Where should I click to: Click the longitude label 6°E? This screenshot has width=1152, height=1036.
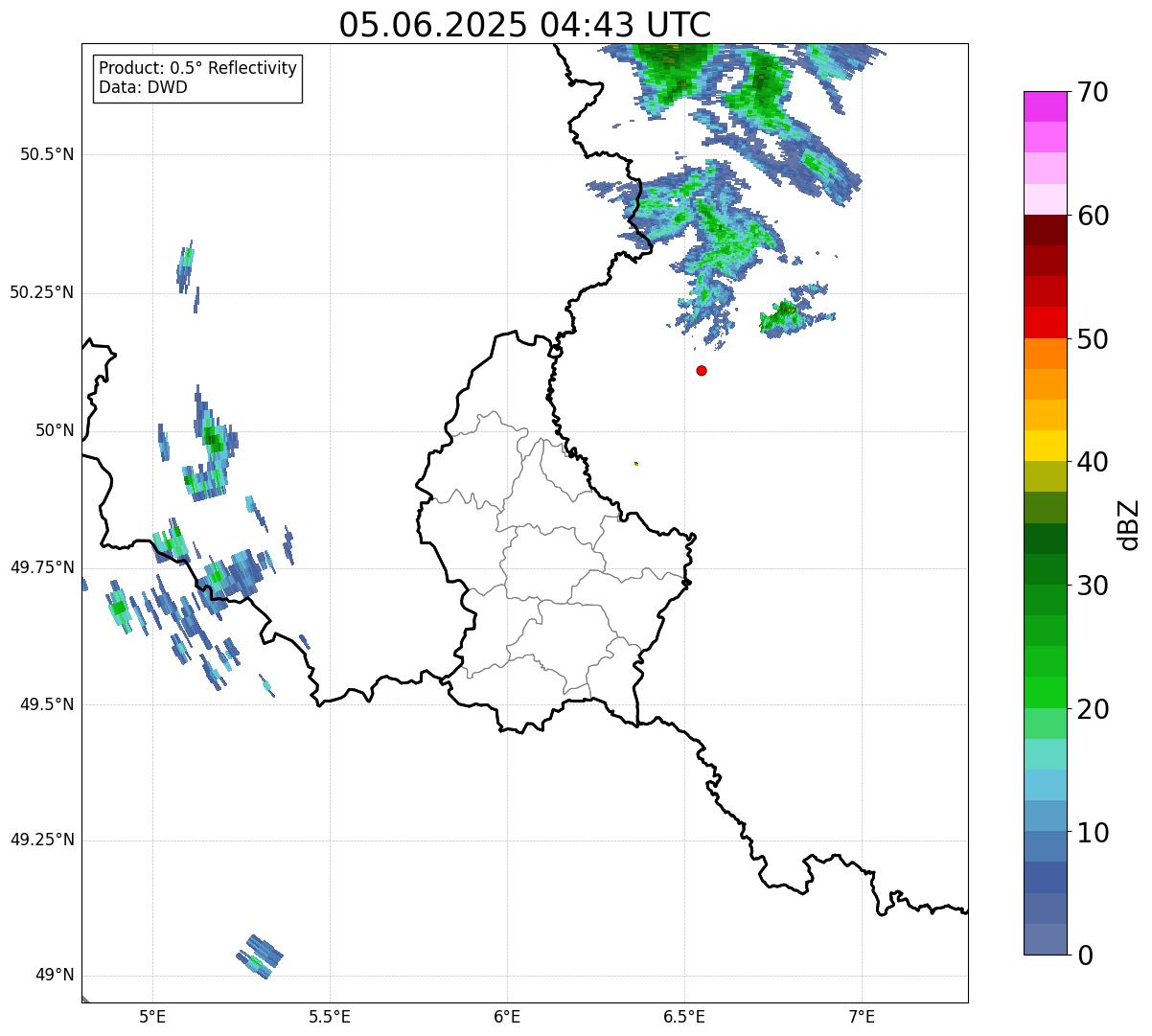coord(507,1016)
